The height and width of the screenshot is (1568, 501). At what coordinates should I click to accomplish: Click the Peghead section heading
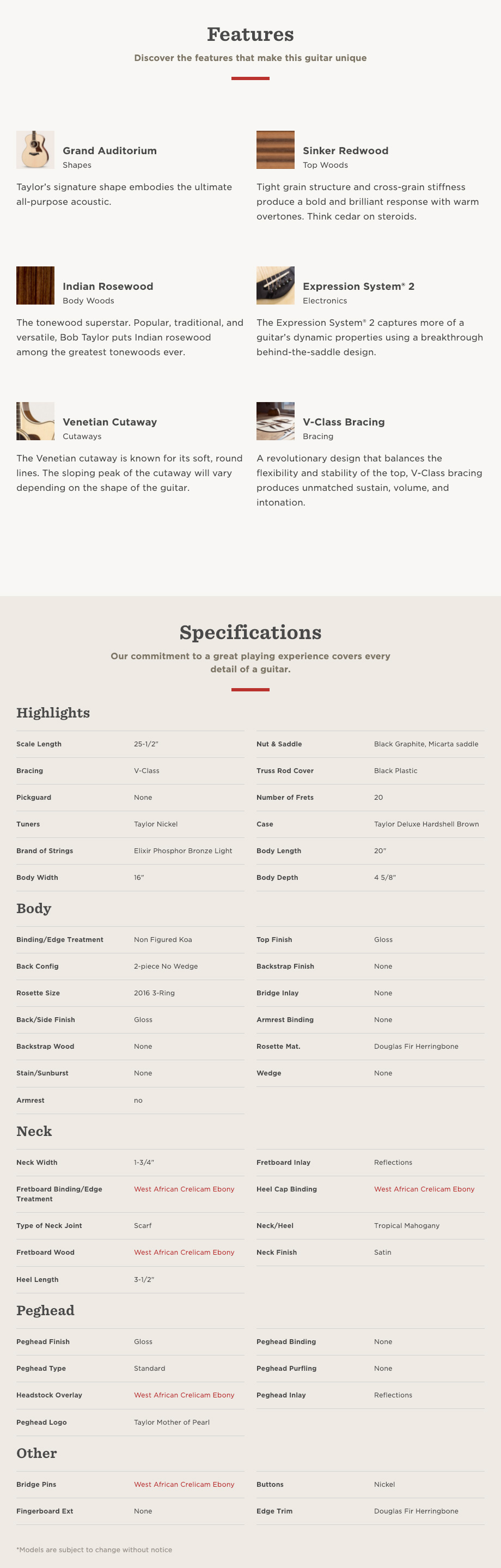click(x=45, y=1310)
